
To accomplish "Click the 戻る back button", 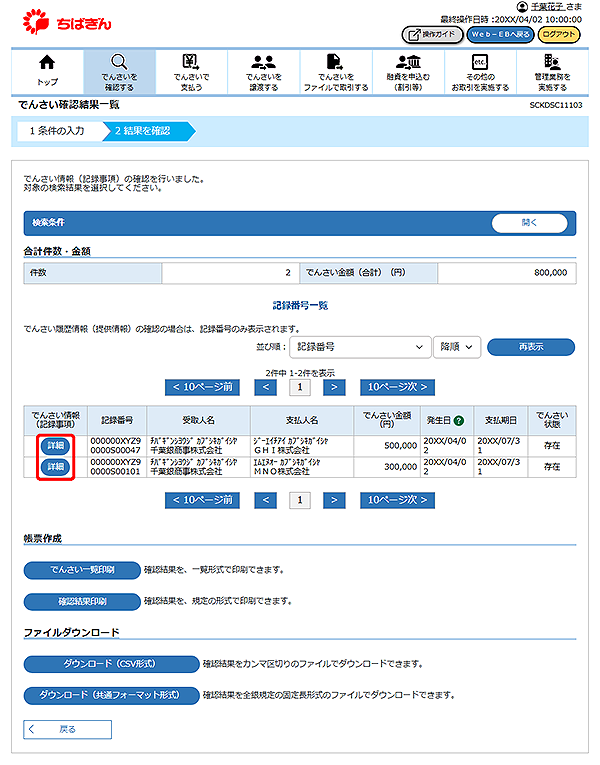I will pyautogui.click(x=68, y=729).
